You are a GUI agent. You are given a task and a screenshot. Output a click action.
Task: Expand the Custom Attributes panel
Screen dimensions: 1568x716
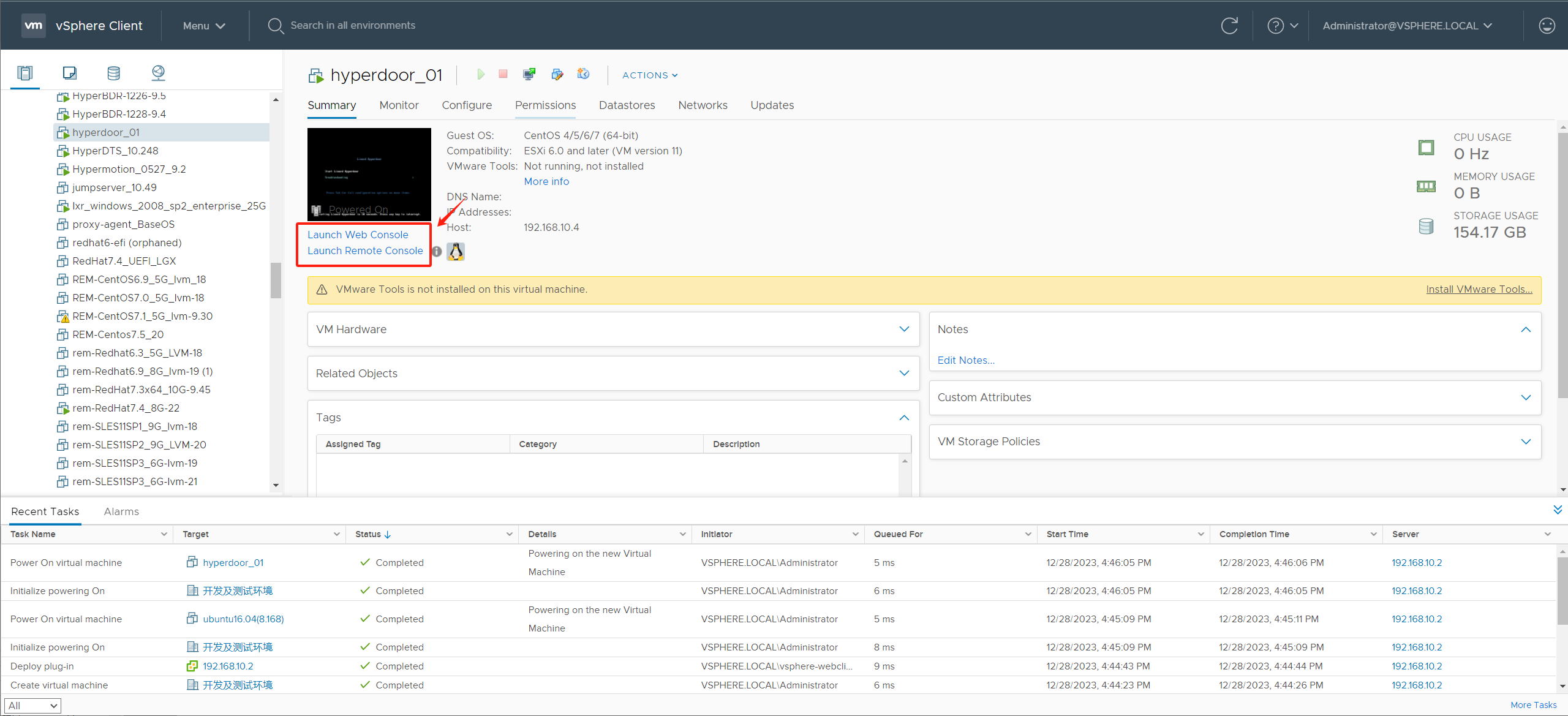coord(1525,398)
